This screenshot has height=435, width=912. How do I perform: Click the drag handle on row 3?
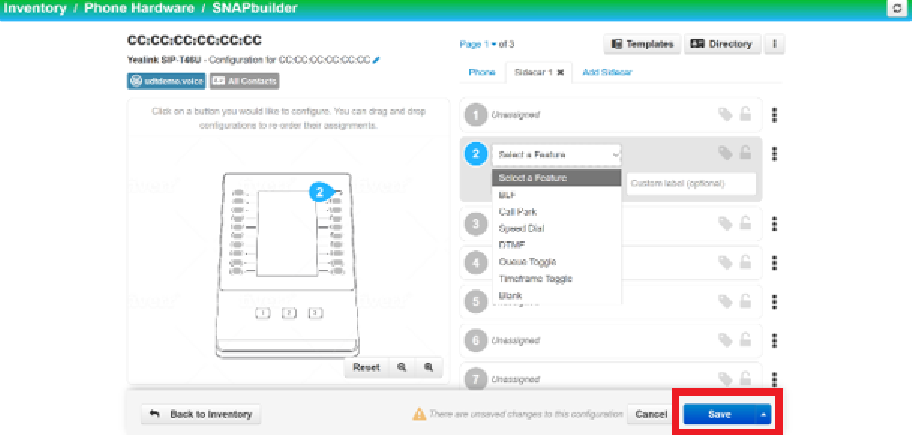[x=774, y=224]
